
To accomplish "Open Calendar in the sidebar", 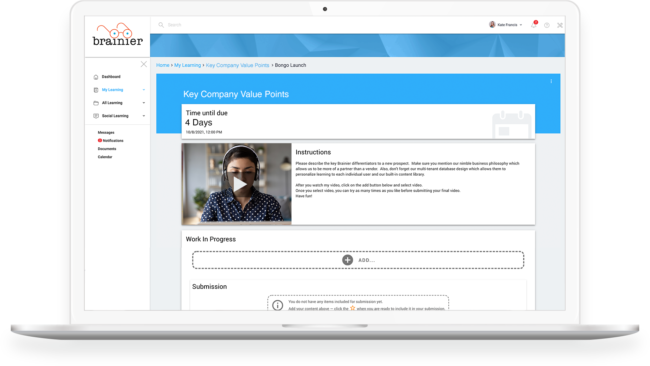I will click(x=105, y=157).
